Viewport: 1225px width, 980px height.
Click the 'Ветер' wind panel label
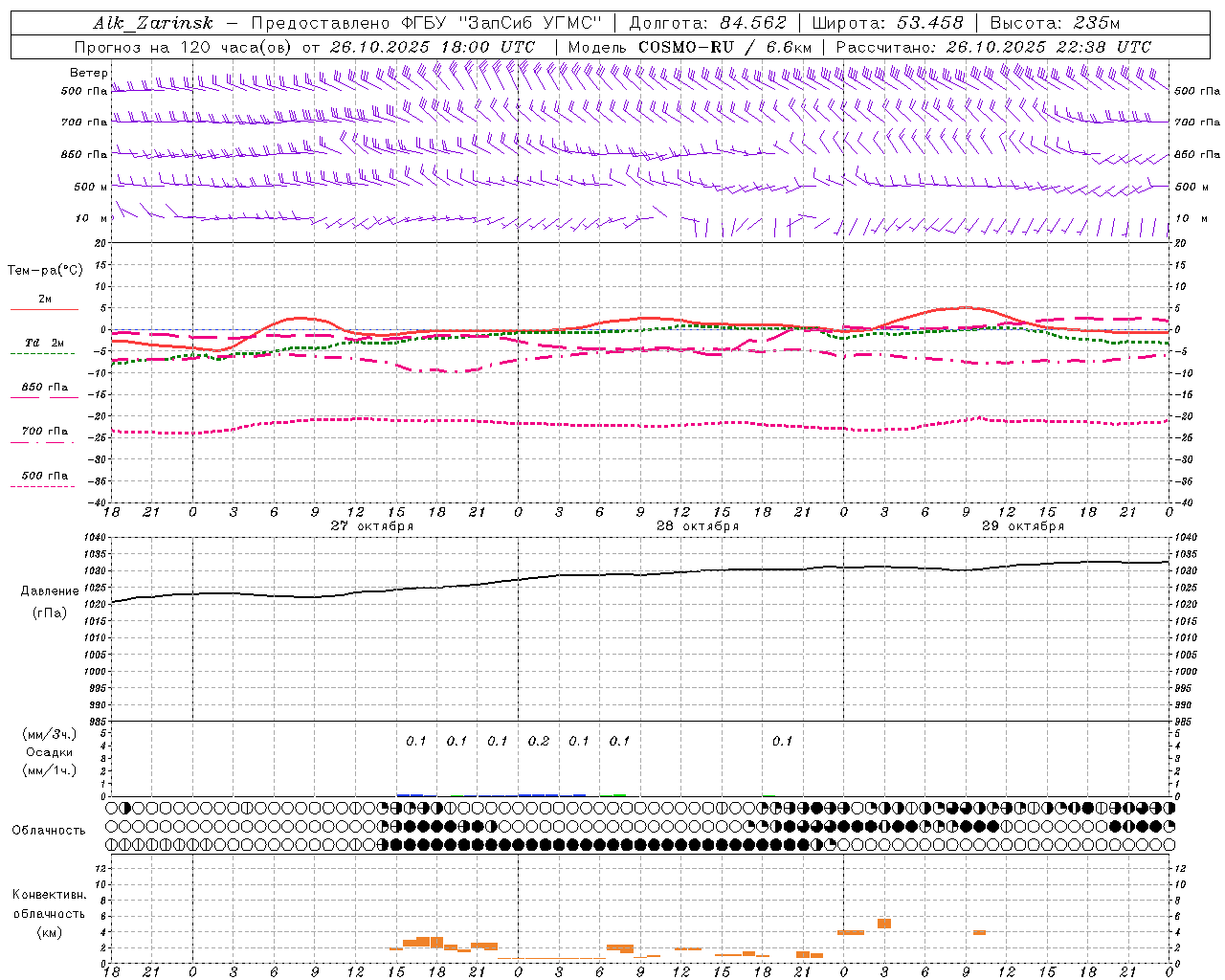[89, 73]
